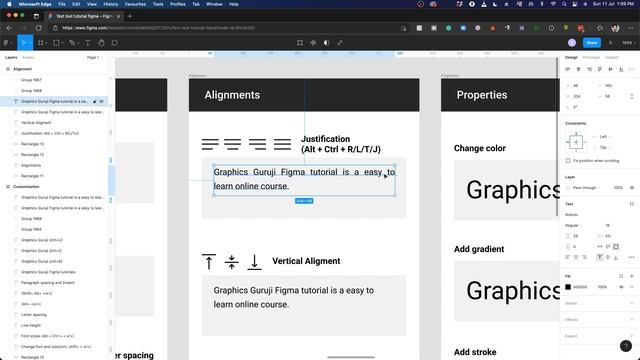Image resolution: width=640 pixels, height=360 pixels.
Task: Open the Regular font weight dropdown
Action: [573, 225]
